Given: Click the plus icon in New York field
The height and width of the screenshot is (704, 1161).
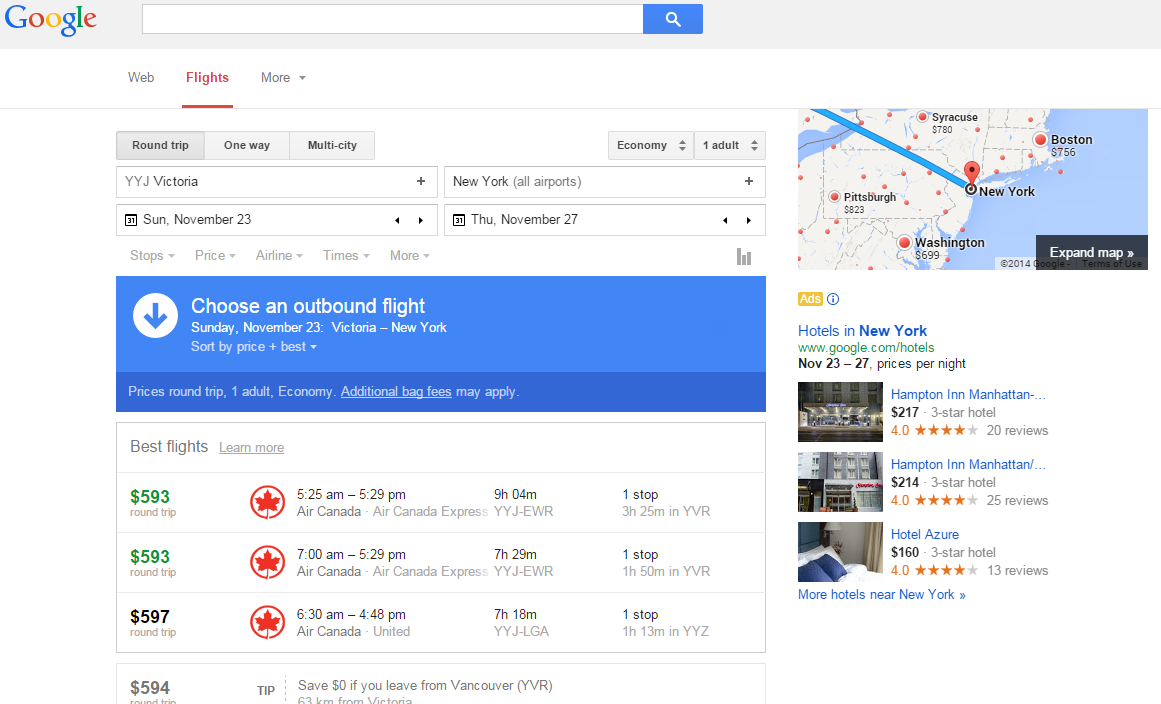Looking at the screenshot, I should 749,182.
